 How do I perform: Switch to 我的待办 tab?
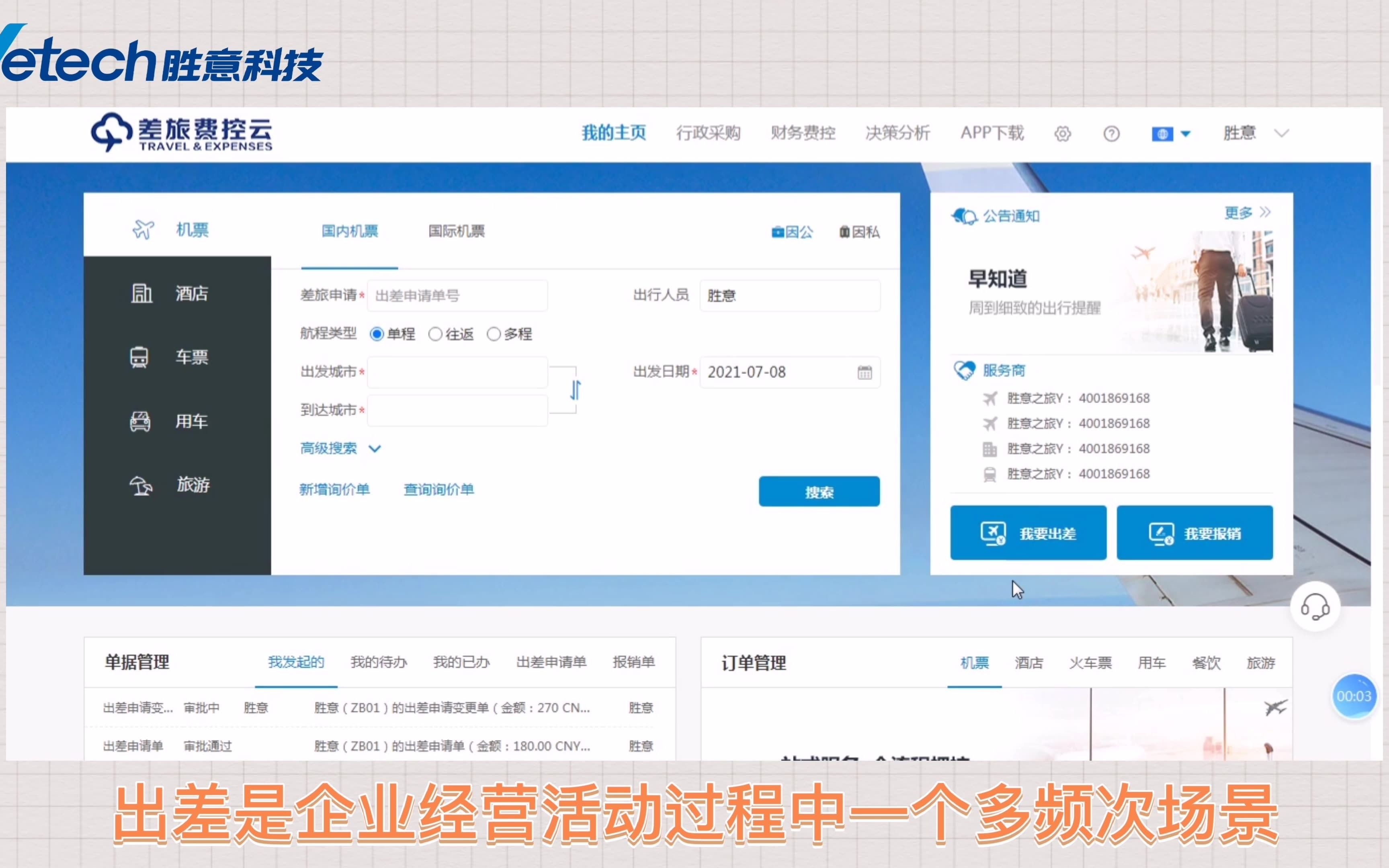point(379,663)
